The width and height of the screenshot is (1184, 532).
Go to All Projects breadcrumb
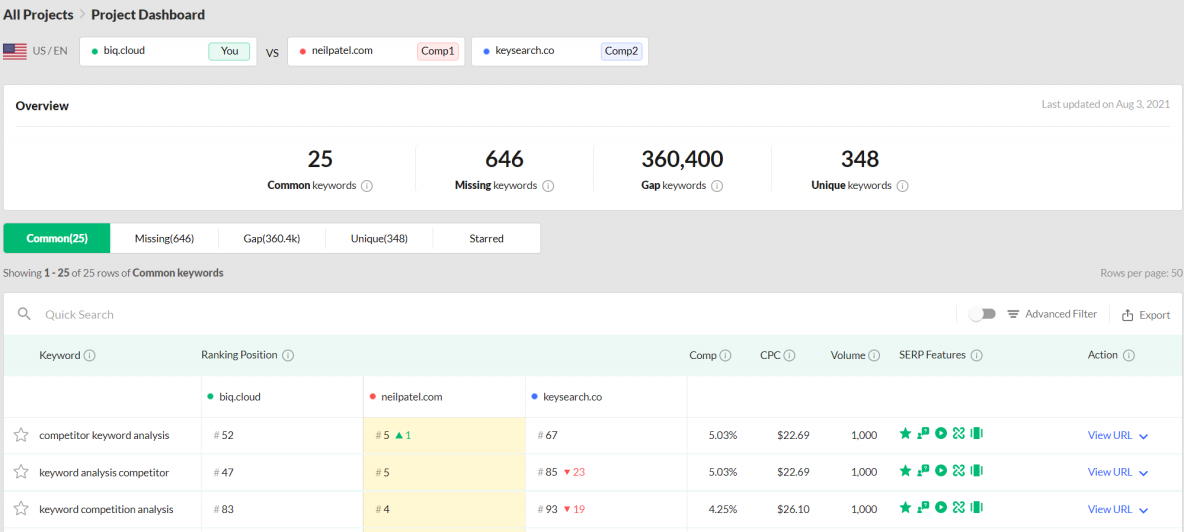tap(39, 14)
